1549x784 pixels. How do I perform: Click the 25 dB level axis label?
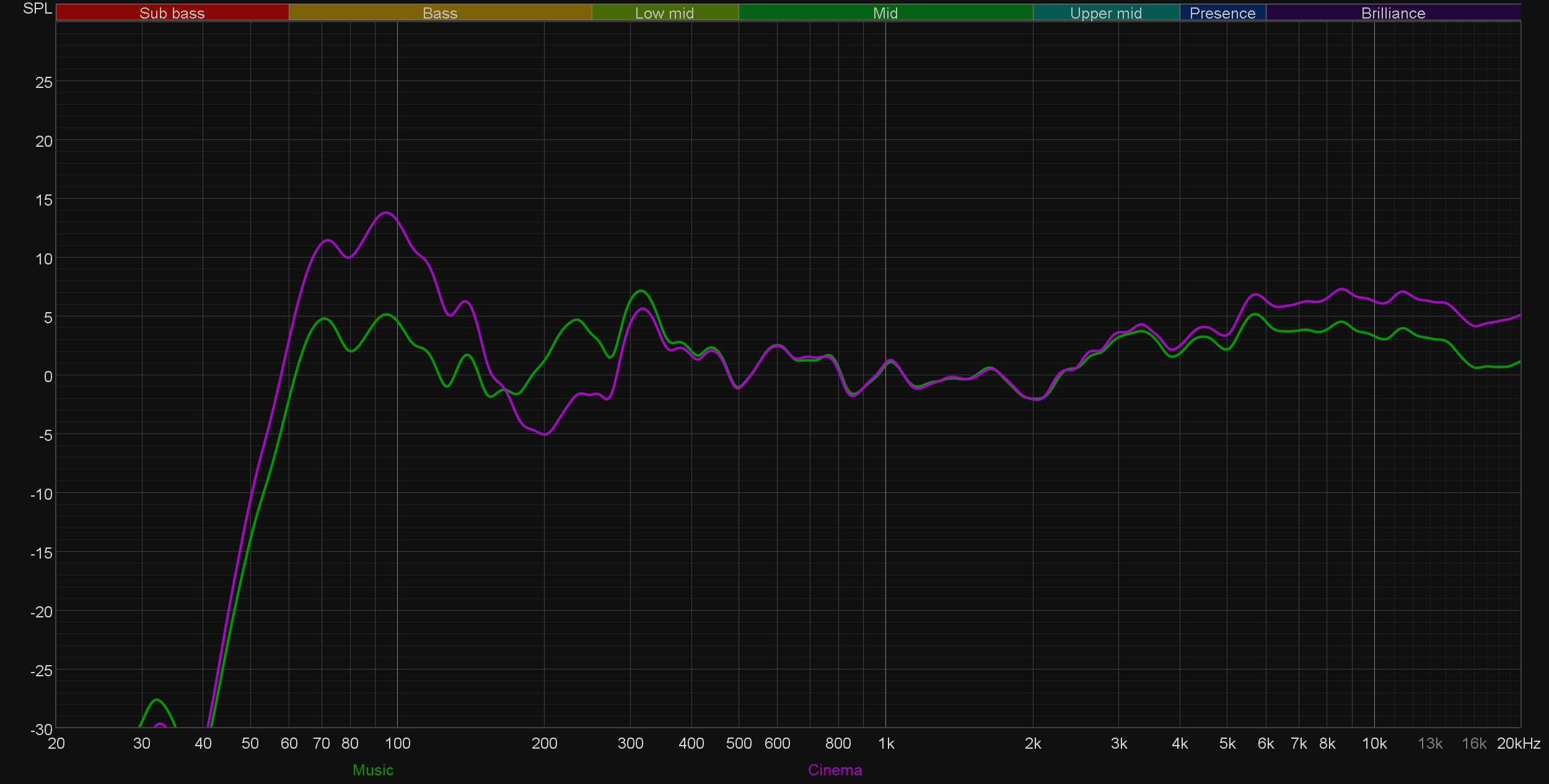[43, 82]
